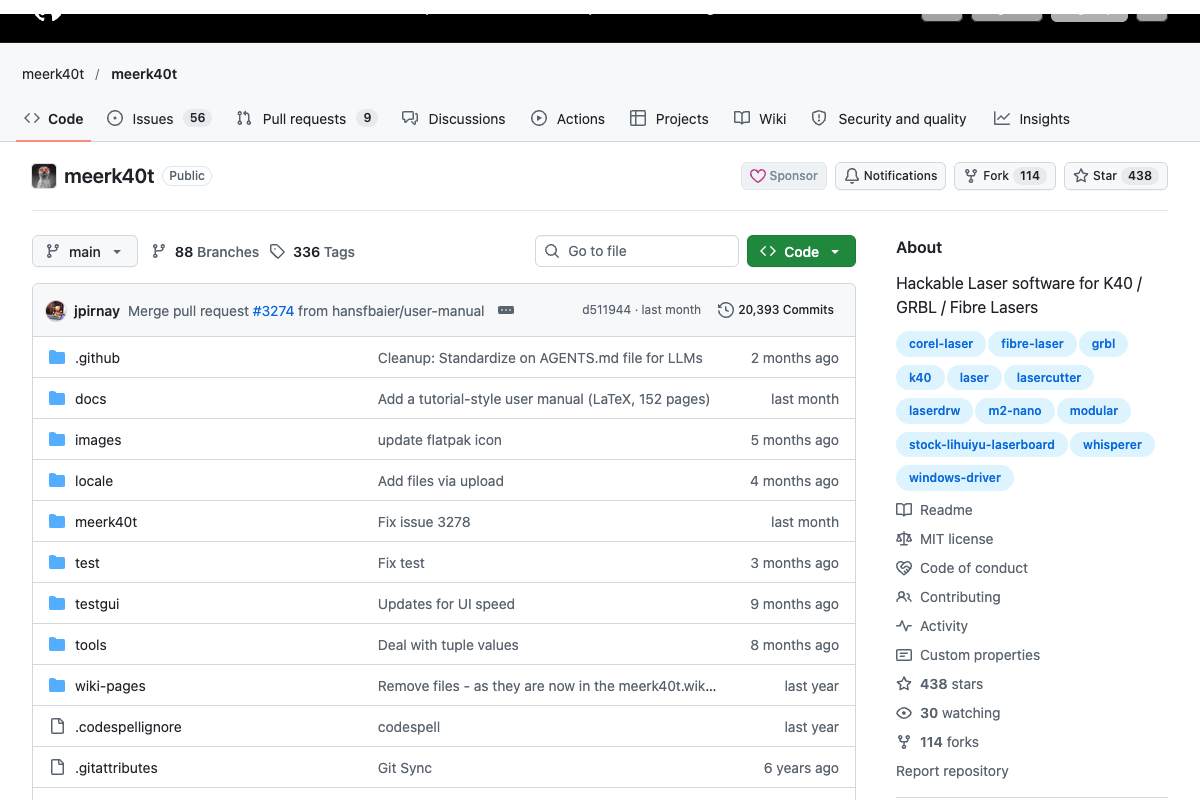The width and height of the screenshot is (1200, 800).
Task: Star the repository with Star button
Action: [1115, 176]
